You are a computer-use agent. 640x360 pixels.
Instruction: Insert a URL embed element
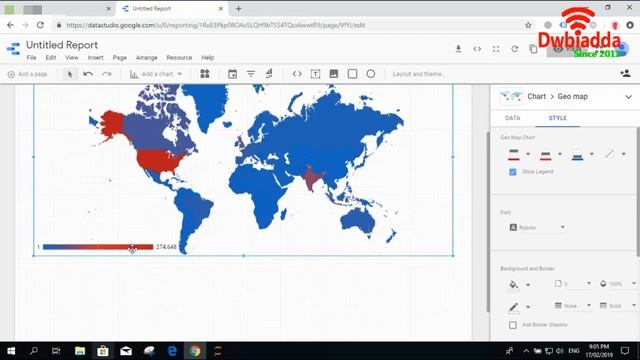click(297, 74)
